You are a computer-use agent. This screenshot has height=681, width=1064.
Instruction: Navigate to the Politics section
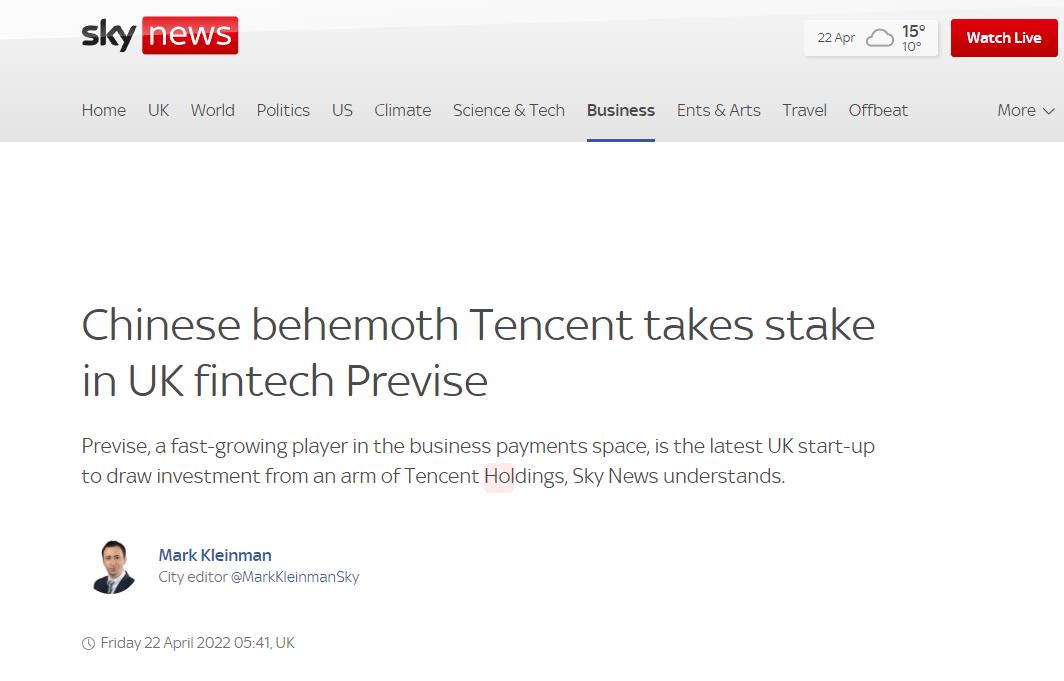point(283,110)
